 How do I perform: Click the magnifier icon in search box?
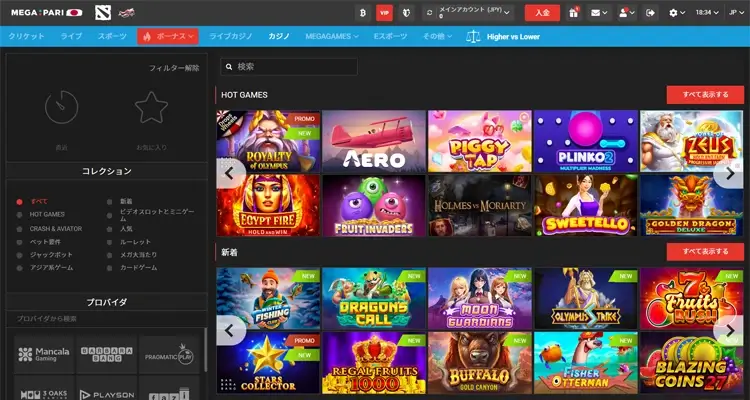coord(229,67)
